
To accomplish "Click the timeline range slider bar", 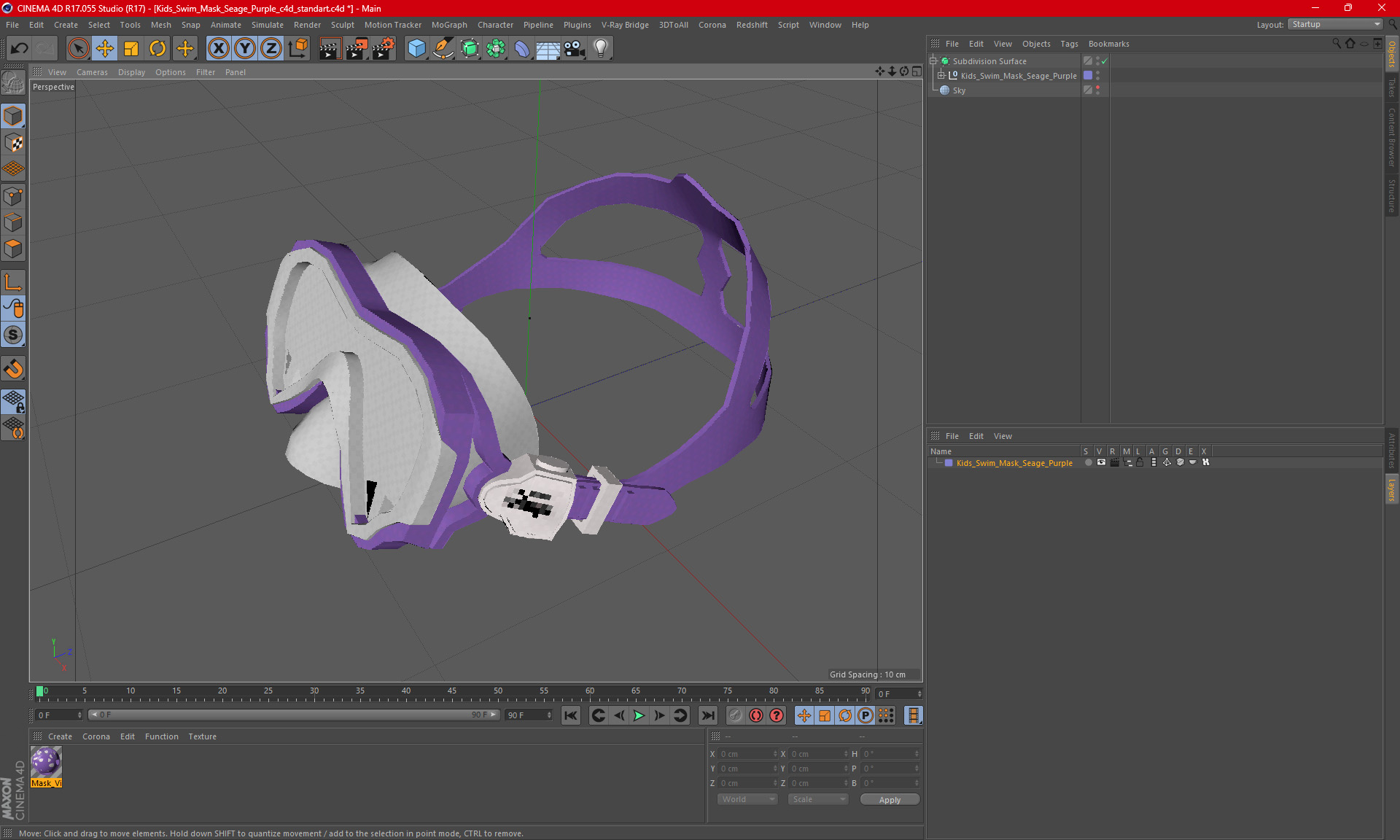I will 294,715.
